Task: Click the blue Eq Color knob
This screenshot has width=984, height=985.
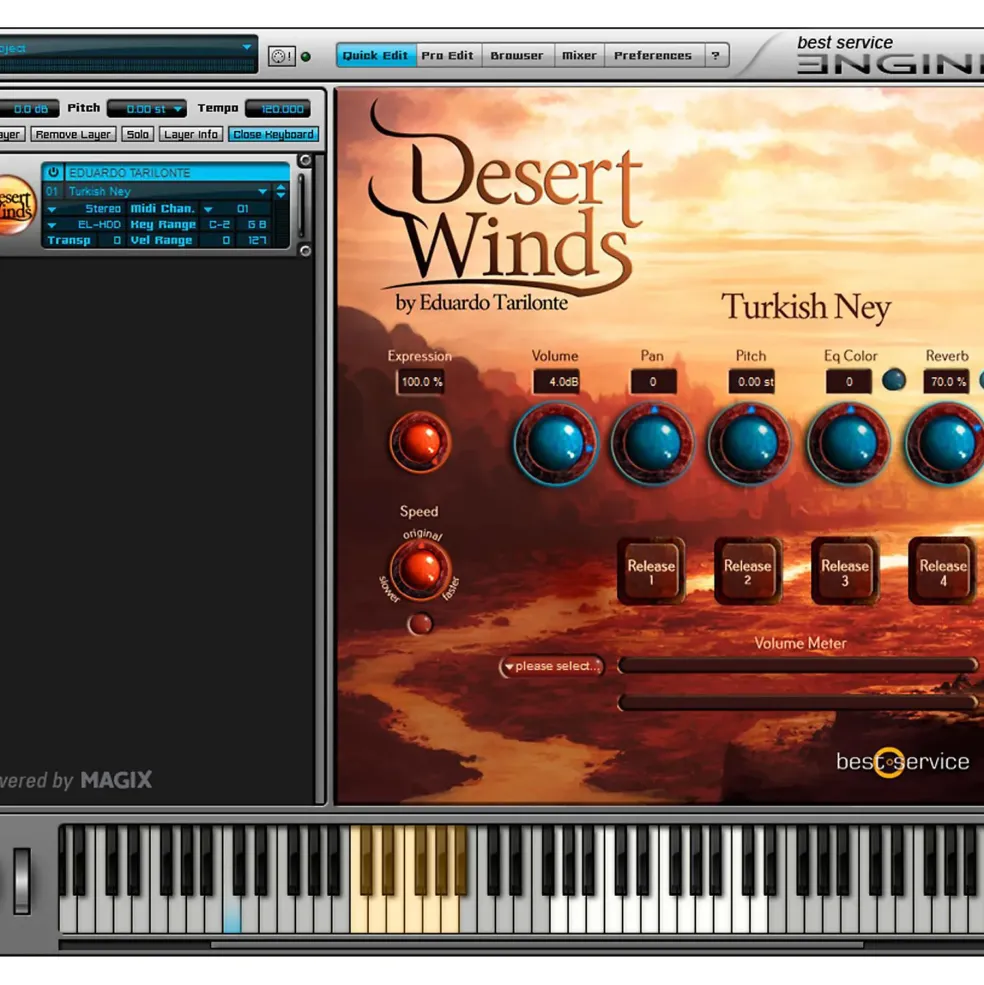Action: coord(848,444)
